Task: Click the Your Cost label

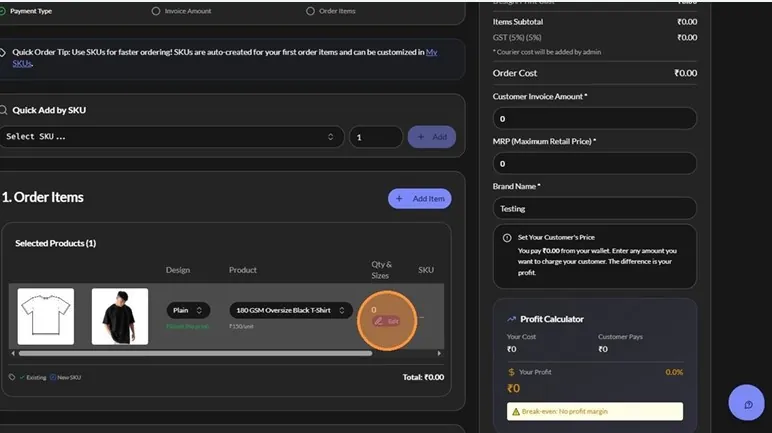Action: tap(521, 337)
